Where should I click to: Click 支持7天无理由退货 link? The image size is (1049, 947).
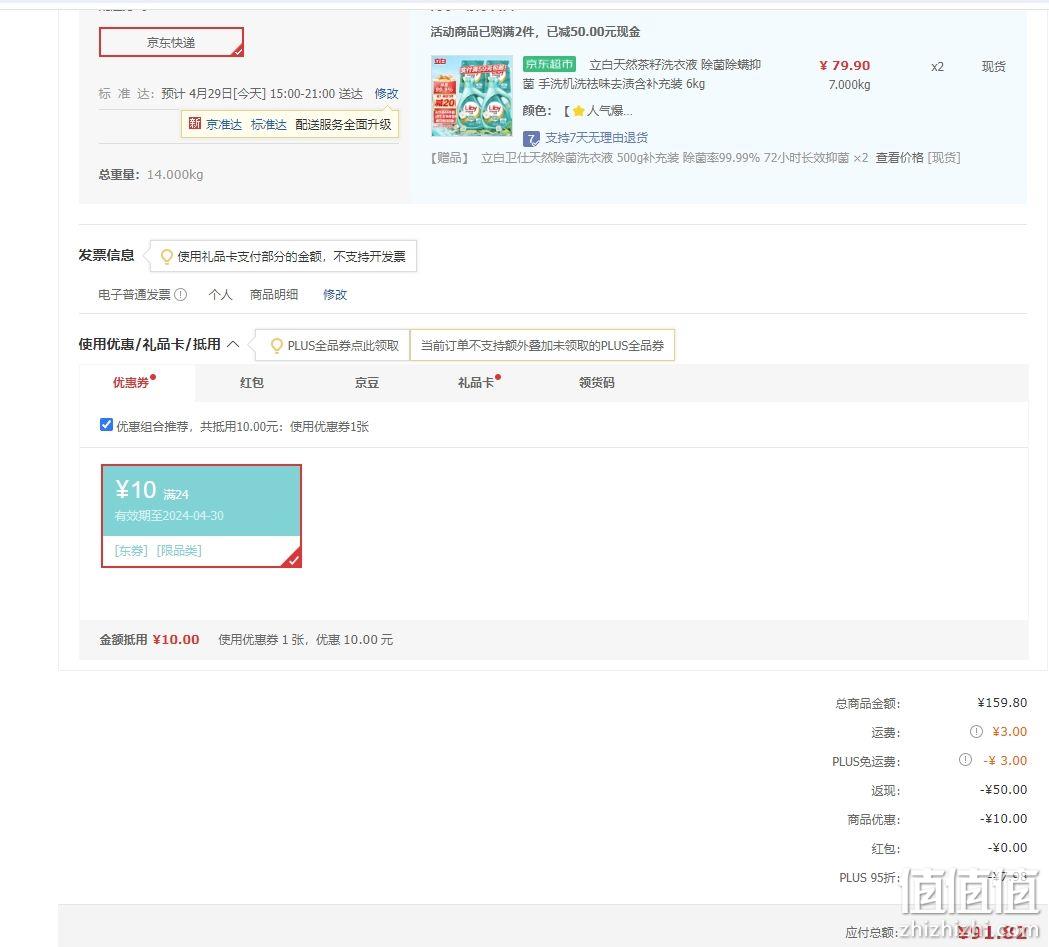[596, 138]
